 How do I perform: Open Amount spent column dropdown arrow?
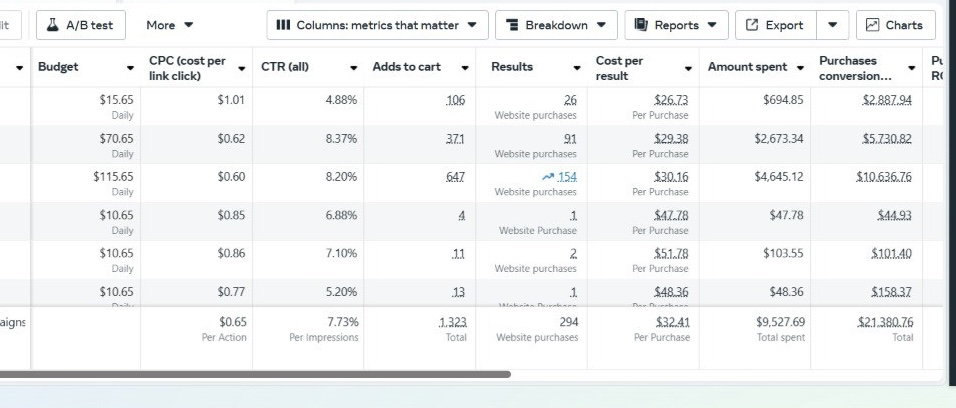799,68
